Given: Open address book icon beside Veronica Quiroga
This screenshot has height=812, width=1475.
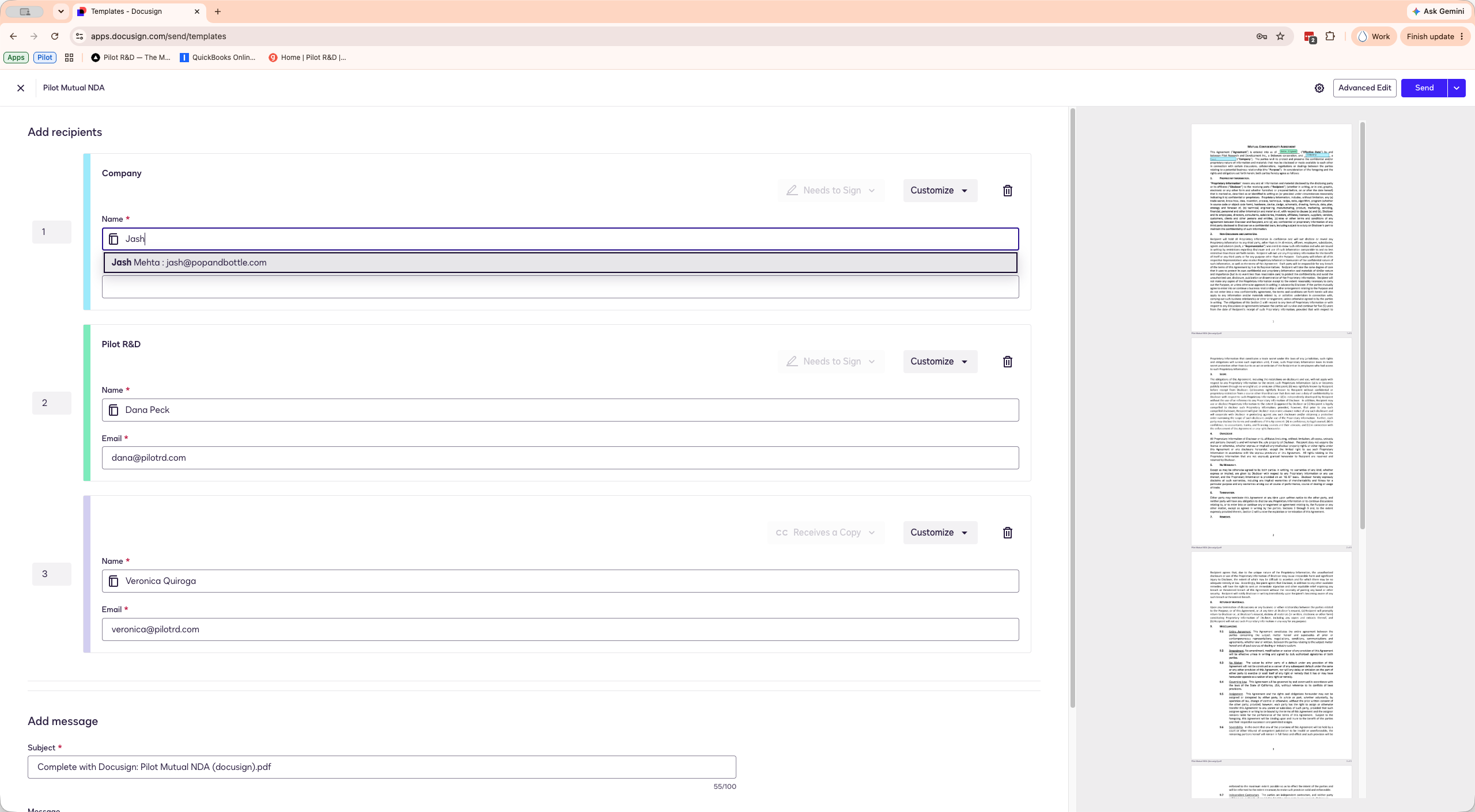Looking at the screenshot, I should [114, 581].
